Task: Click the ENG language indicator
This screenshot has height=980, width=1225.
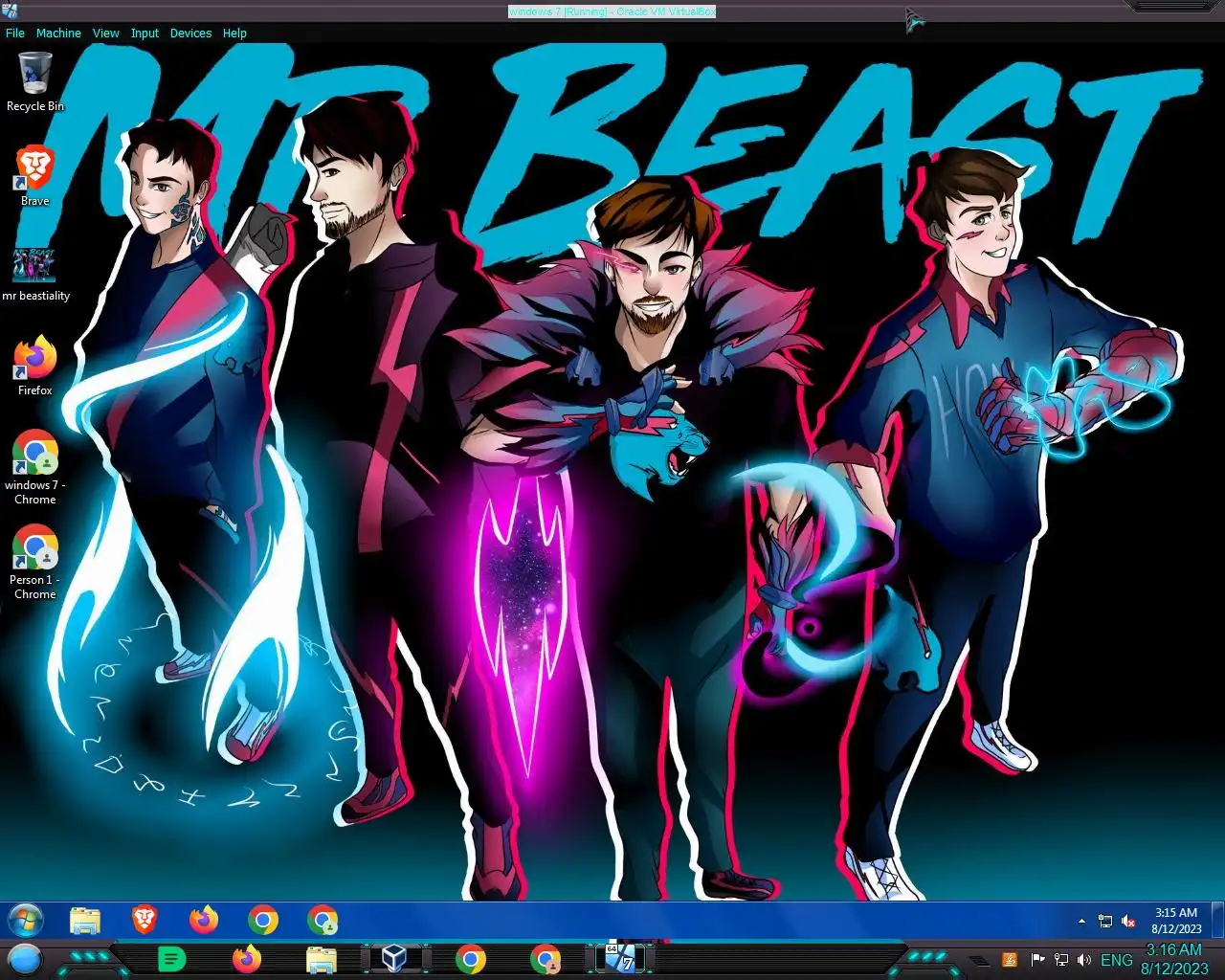Action: (1116, 960)
